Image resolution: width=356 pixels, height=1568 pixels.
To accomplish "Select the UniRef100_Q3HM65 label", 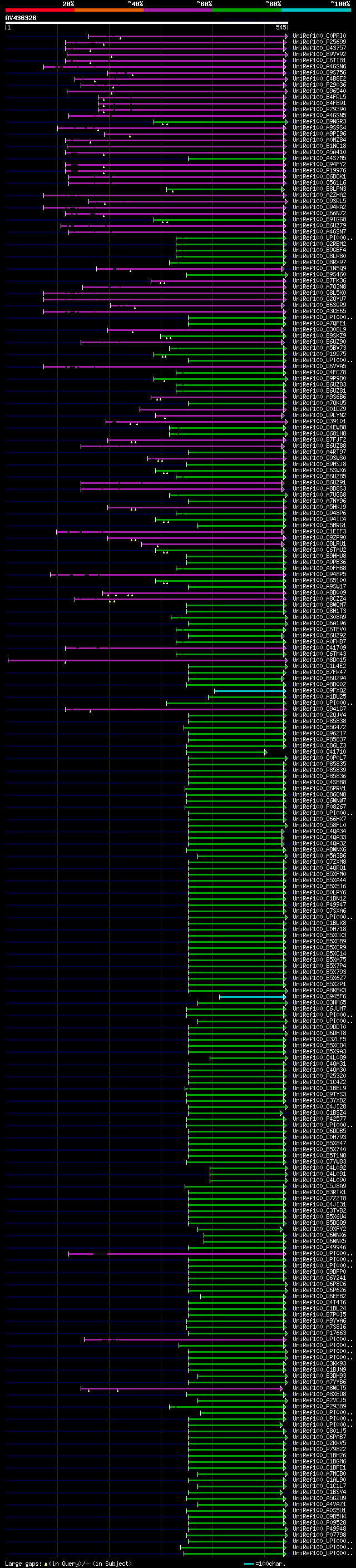I will coord(319,1002).
